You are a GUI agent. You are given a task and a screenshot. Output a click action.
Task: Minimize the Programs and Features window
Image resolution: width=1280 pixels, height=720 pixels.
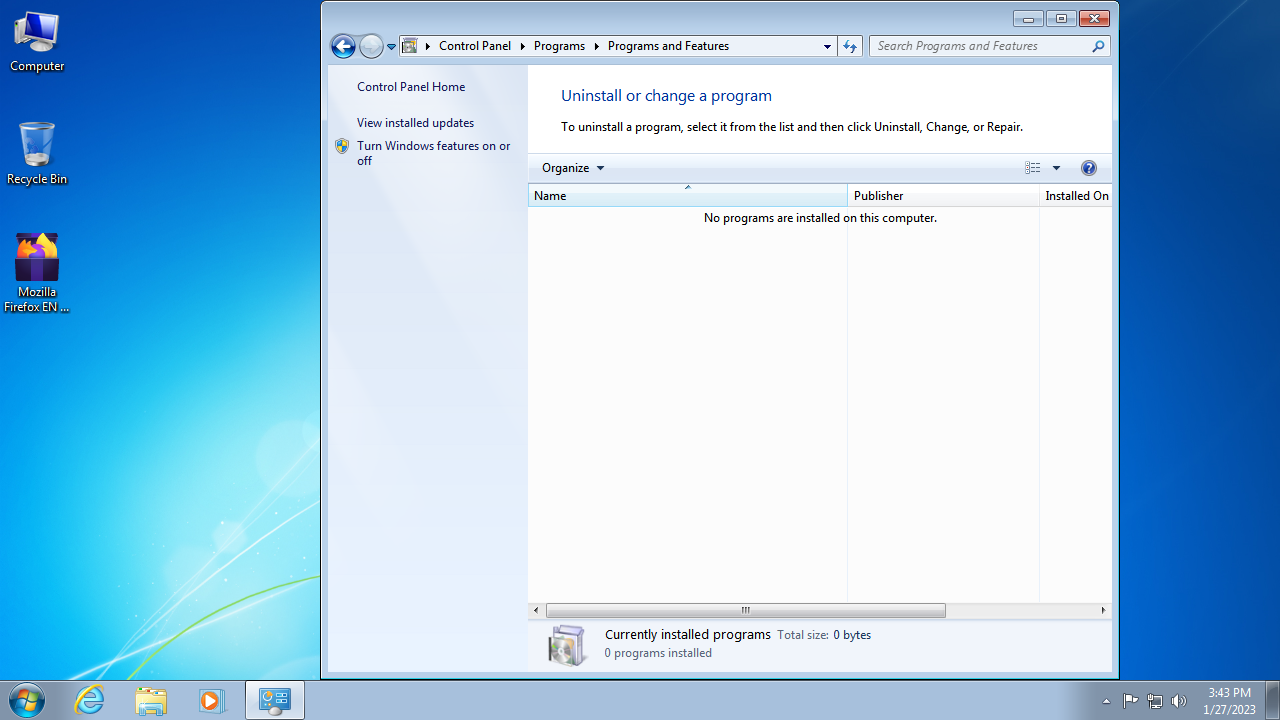click(x=1028, y=18)
